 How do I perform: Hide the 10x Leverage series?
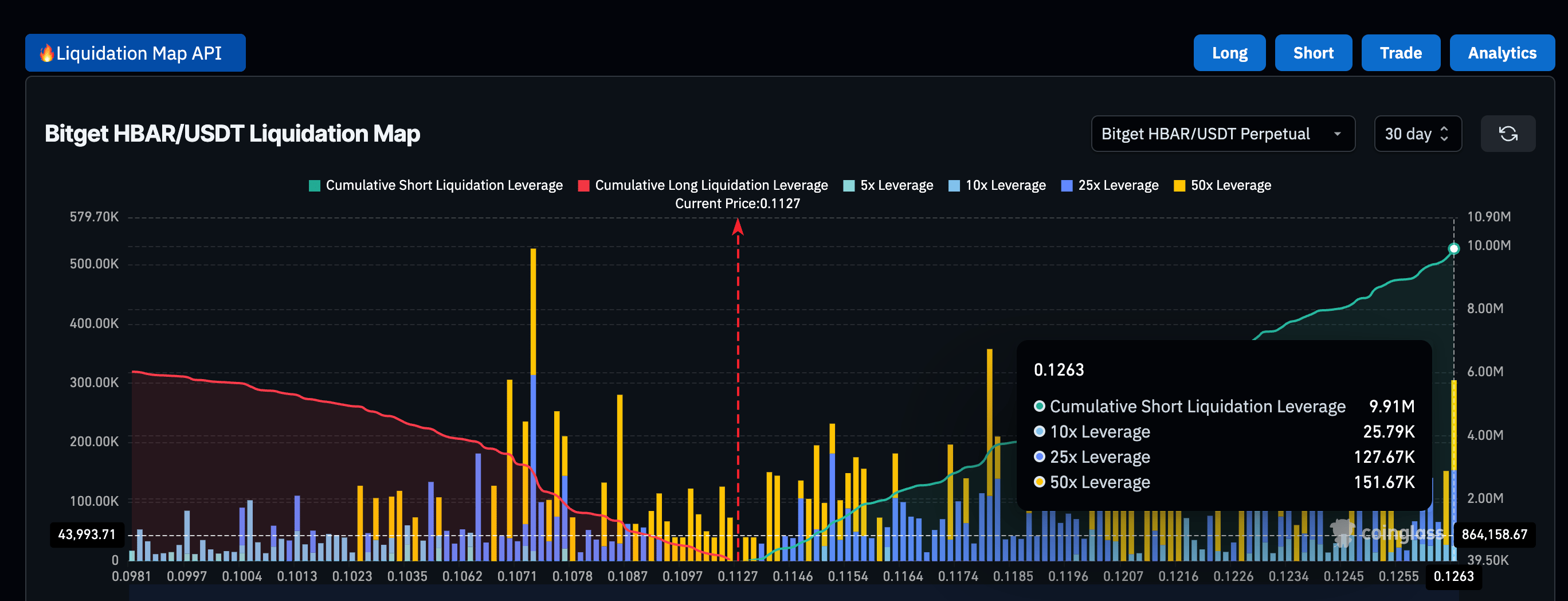(997, 186)
